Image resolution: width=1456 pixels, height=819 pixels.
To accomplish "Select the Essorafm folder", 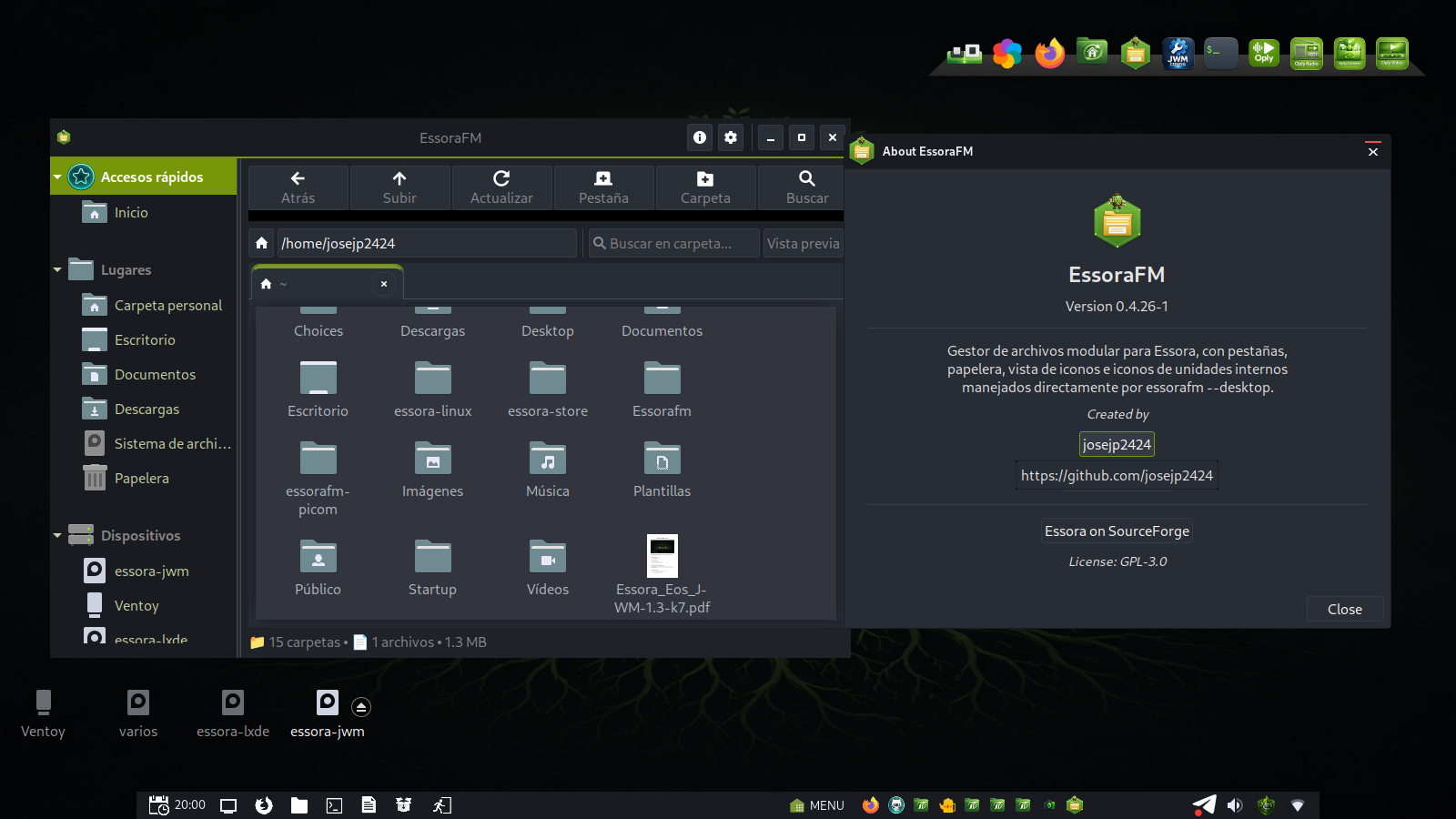I will [662, 389].
